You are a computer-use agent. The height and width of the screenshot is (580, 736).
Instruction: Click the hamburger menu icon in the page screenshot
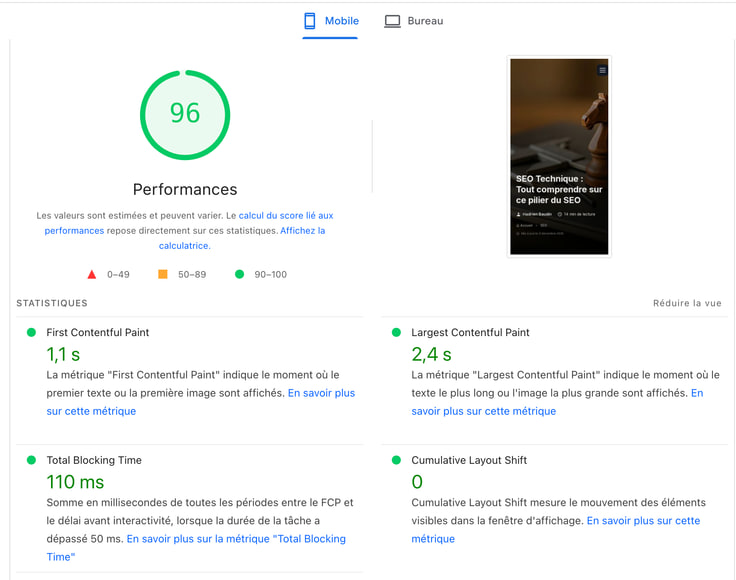pyautogui.click(x=602, y=70)
